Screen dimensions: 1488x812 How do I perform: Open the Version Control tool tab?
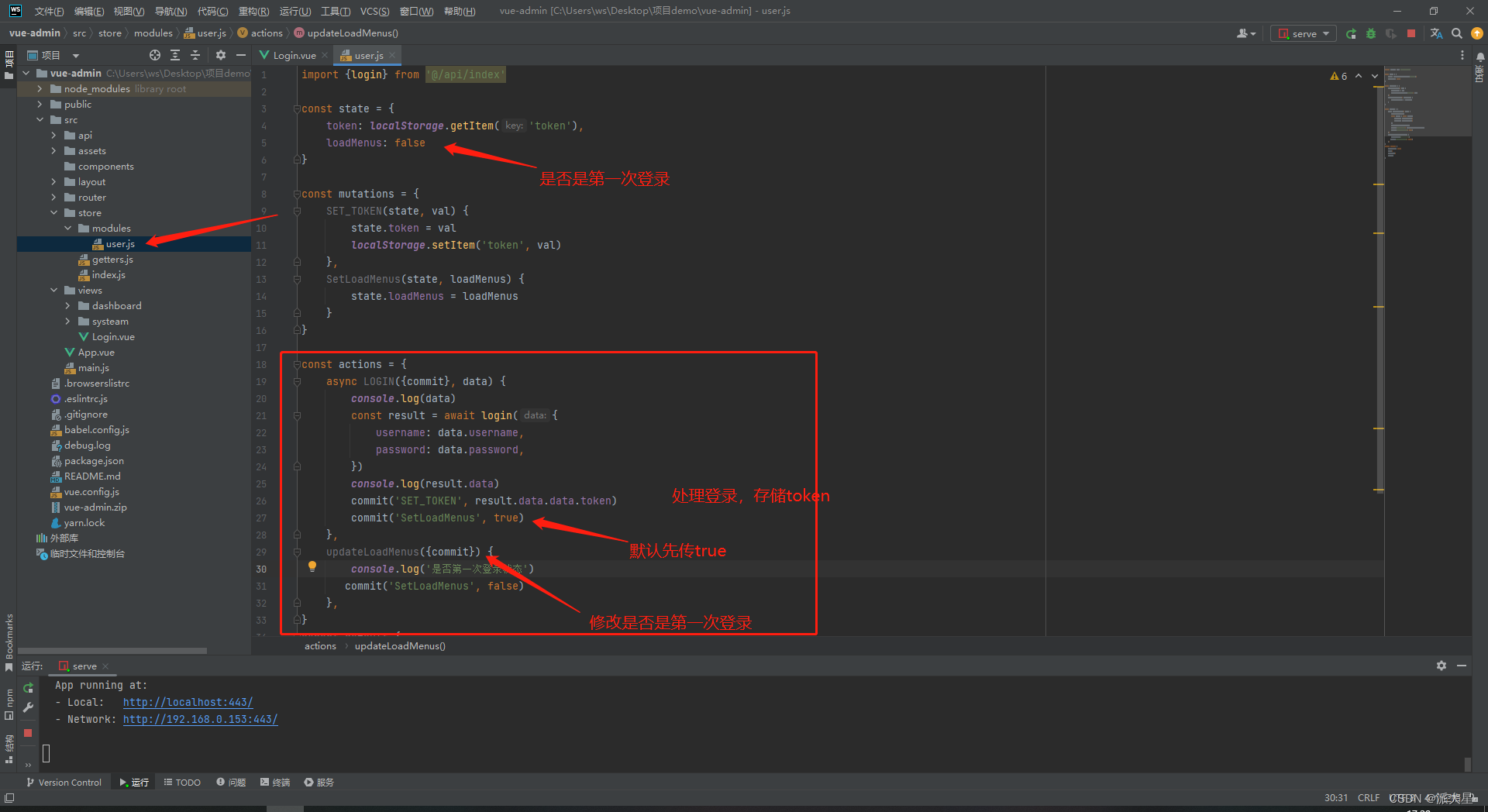(x=64, y=783)
